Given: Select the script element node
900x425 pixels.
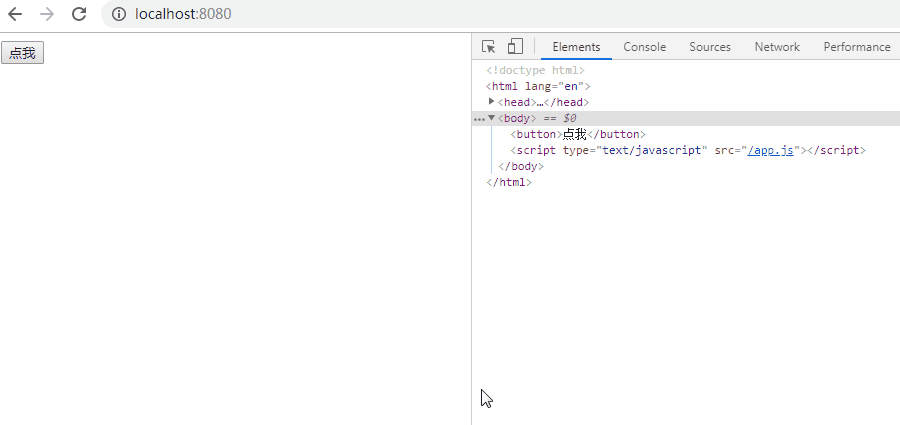Looking at the screenshot, I should coord(688,150).
